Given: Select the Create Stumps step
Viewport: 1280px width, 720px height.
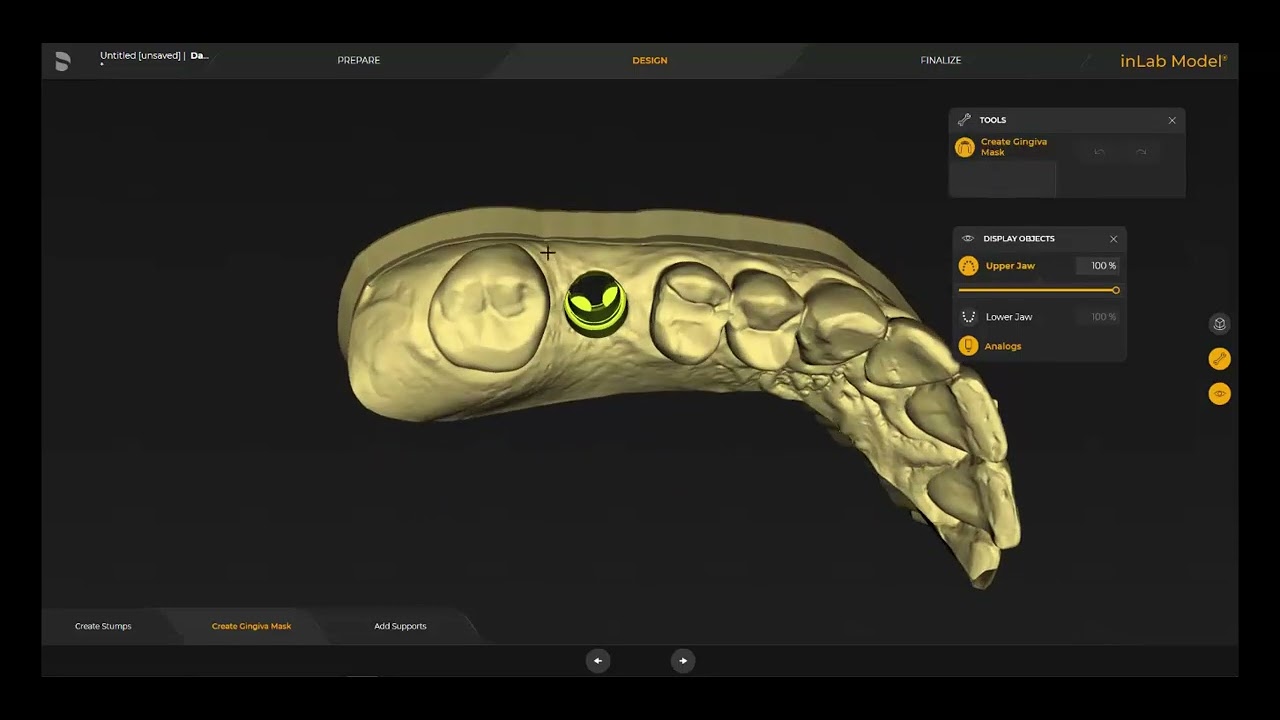Looking at the screenshot, I should [103, 626].
